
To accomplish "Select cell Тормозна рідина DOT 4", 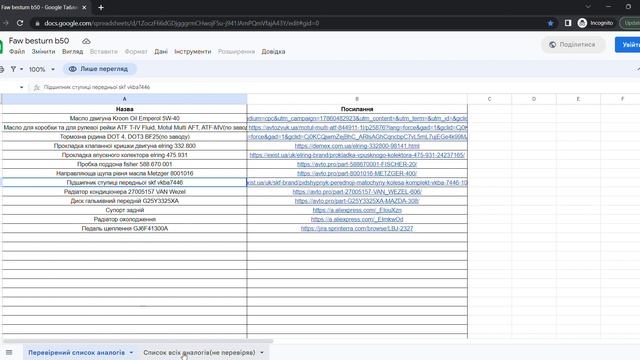I will pyautogui.click(x=124, y=137).
